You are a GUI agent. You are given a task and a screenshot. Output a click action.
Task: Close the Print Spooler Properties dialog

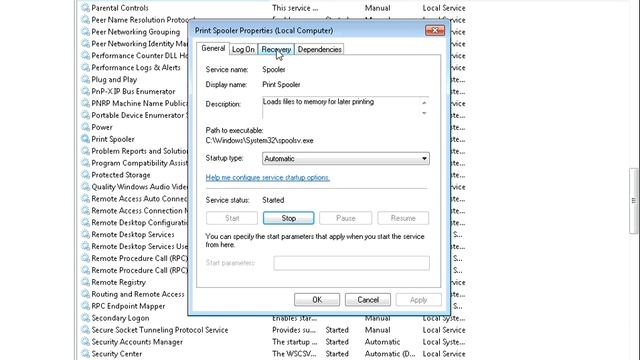[x=435, y=31]
